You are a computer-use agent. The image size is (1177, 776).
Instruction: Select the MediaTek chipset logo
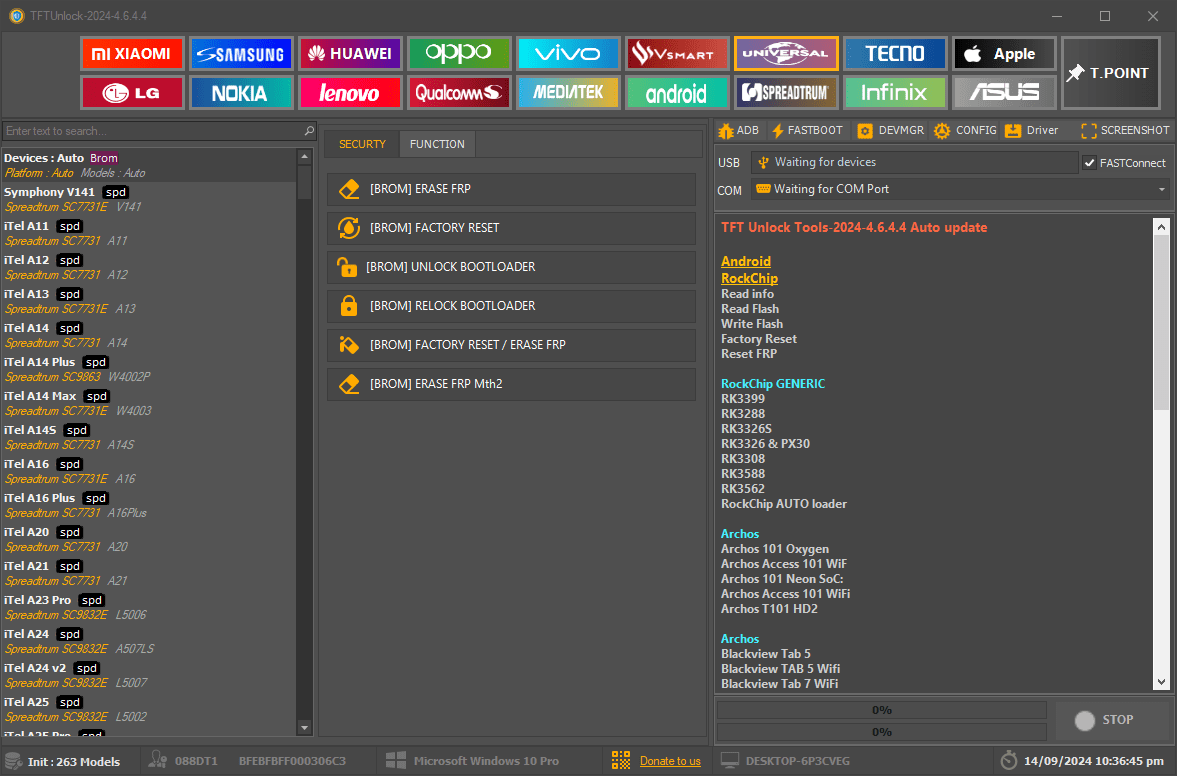(567, 93)
